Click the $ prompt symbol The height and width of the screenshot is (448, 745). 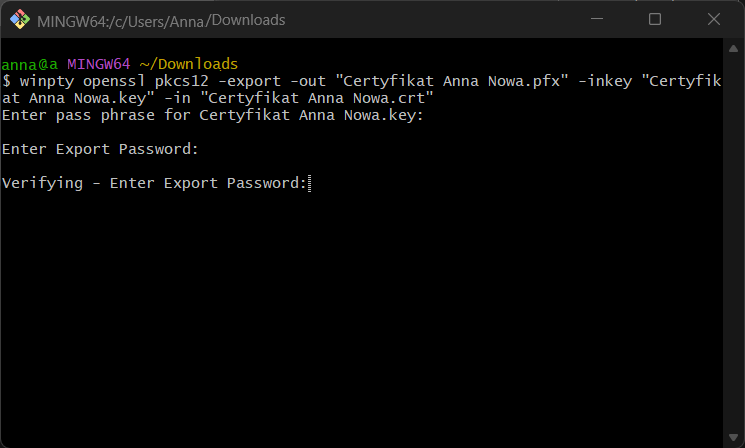7,81
